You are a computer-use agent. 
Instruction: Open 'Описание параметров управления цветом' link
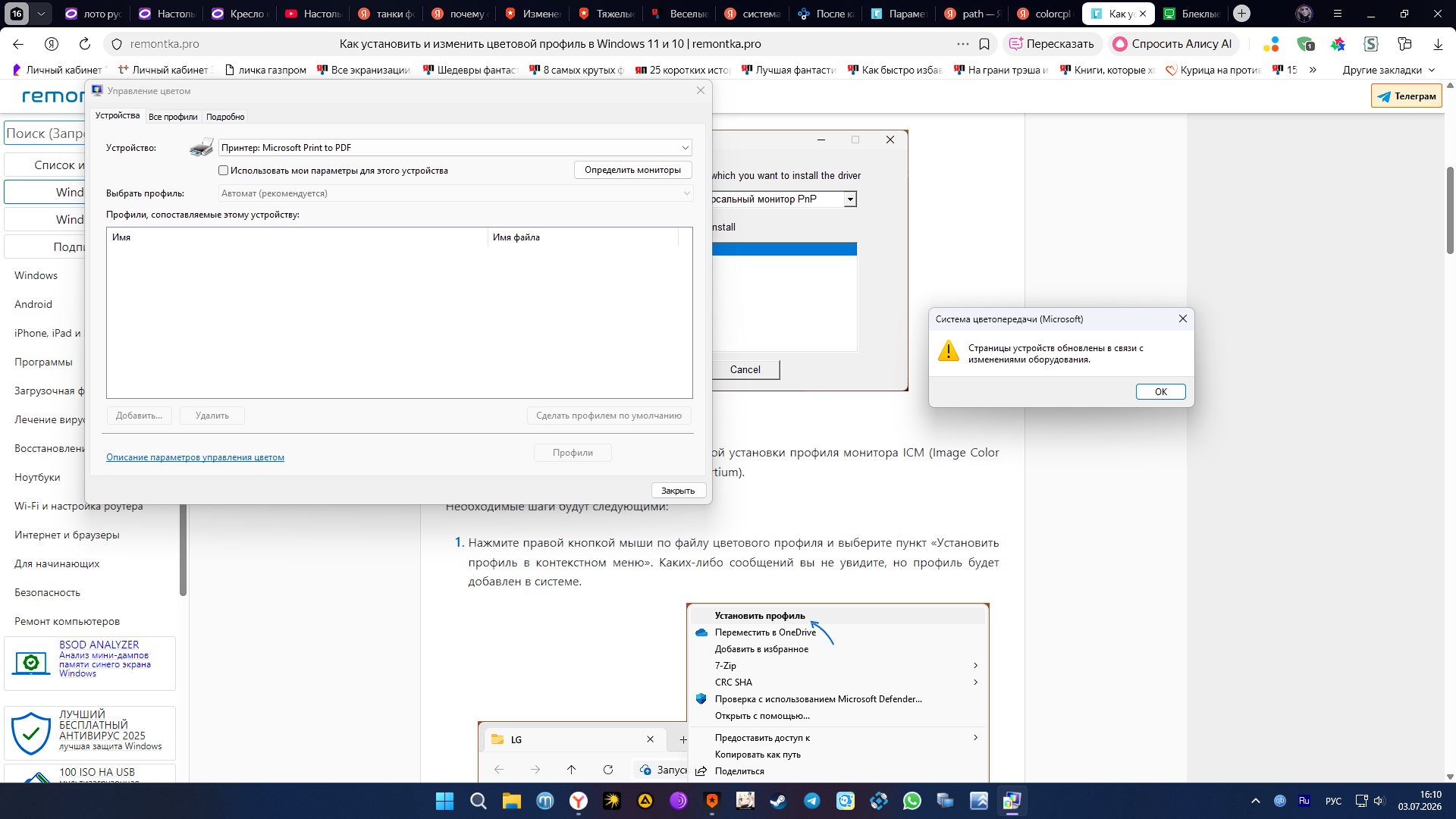pyautogui.click(x=195, y=457)
